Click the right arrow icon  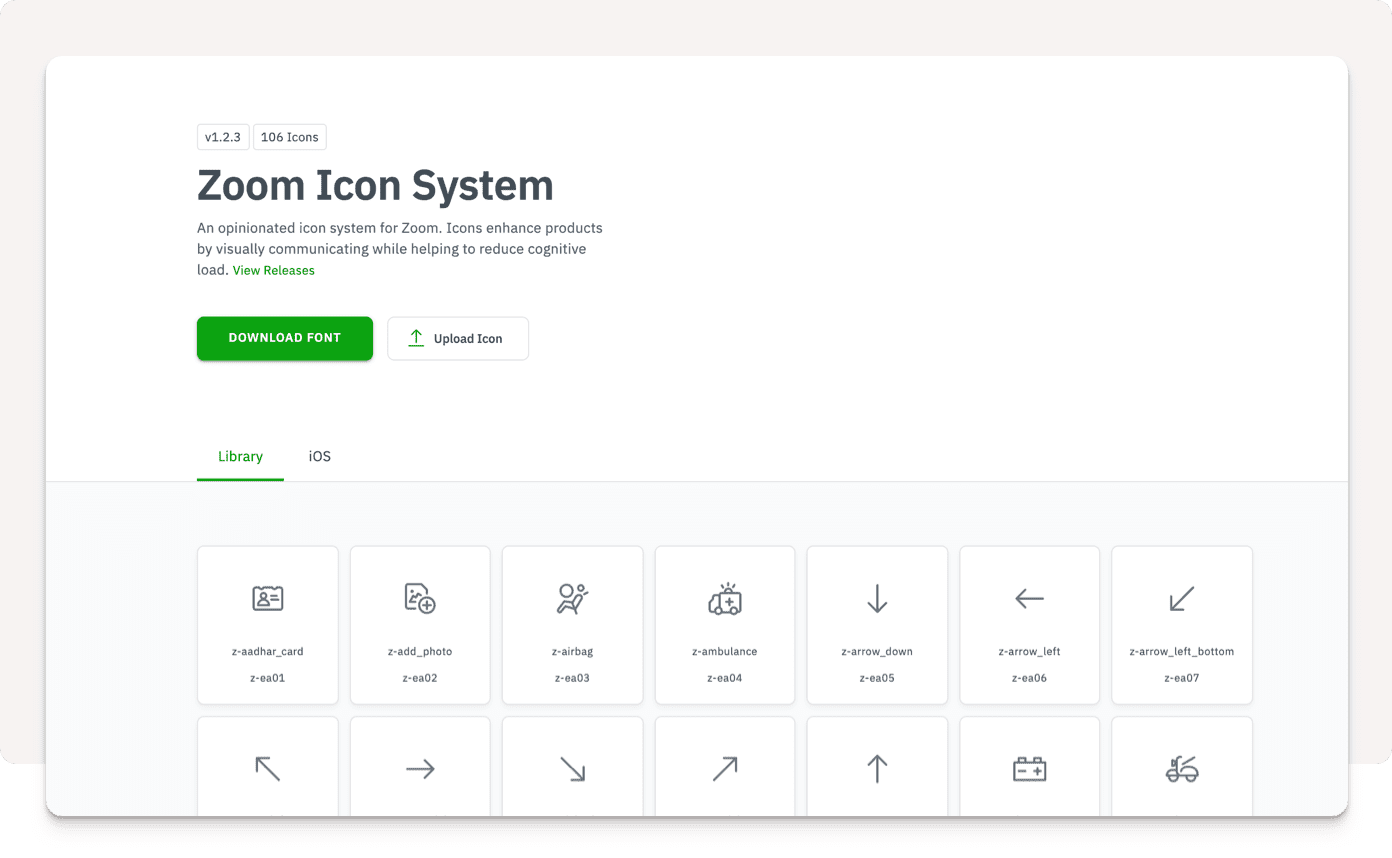pos(420,768)
